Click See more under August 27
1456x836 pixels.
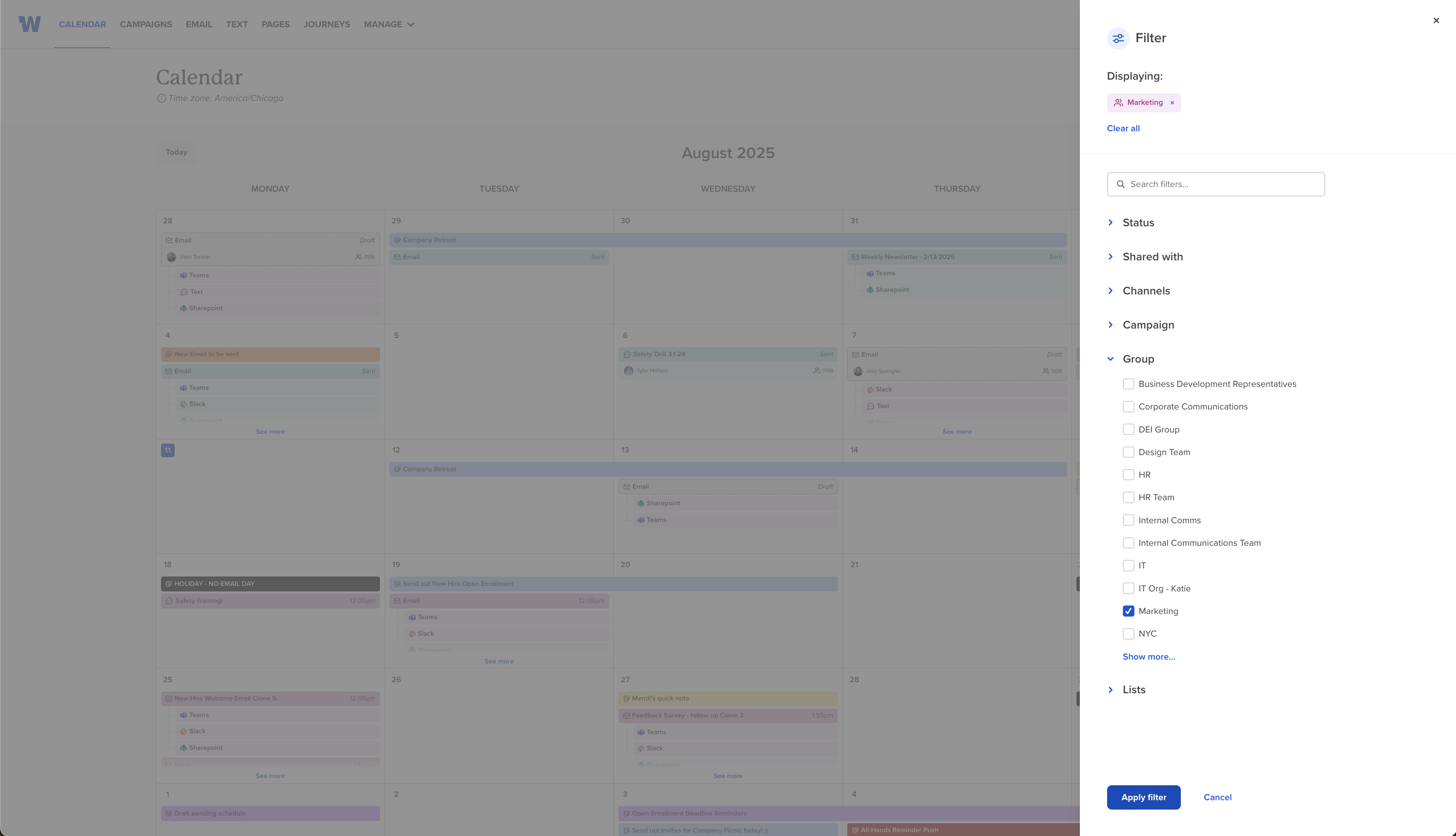click(x=728, y=776)
